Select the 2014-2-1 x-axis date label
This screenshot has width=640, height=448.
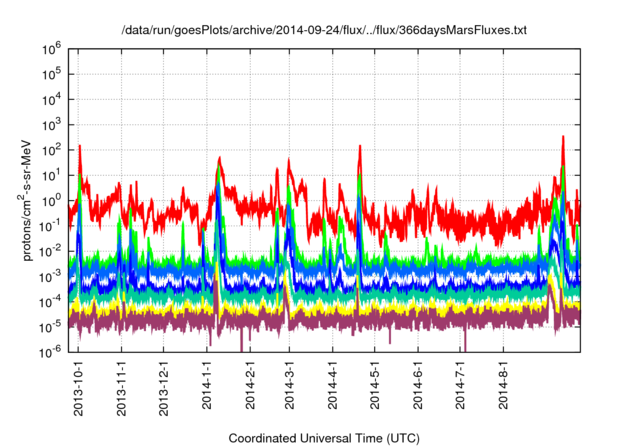point(250,385)
